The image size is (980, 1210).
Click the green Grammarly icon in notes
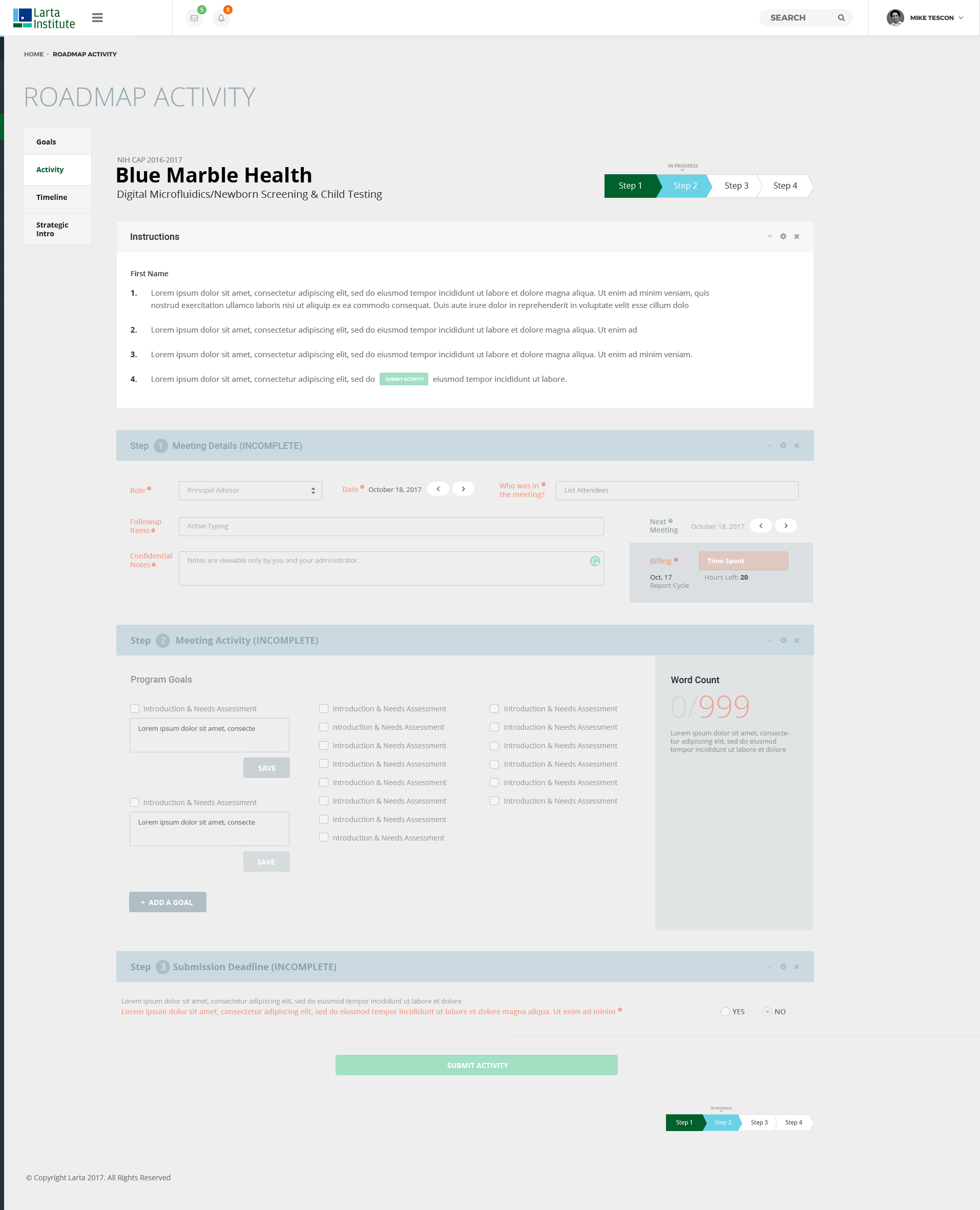click(594, 561)
